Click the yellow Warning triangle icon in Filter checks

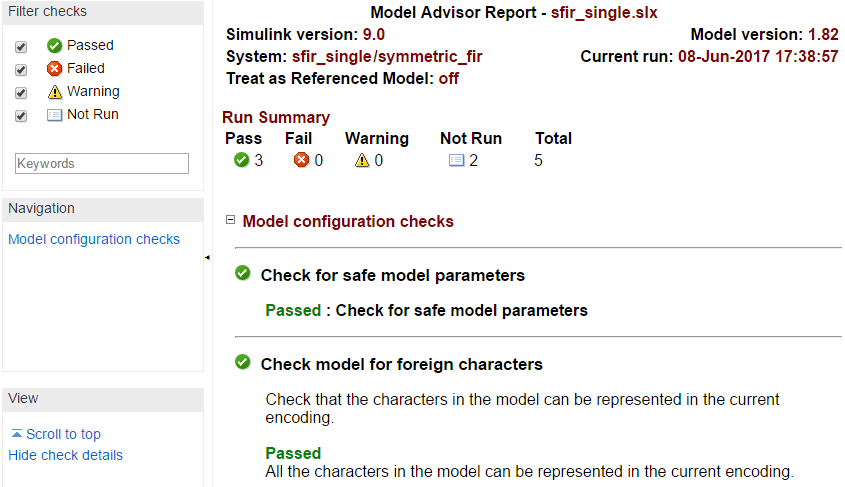point(54,92)
